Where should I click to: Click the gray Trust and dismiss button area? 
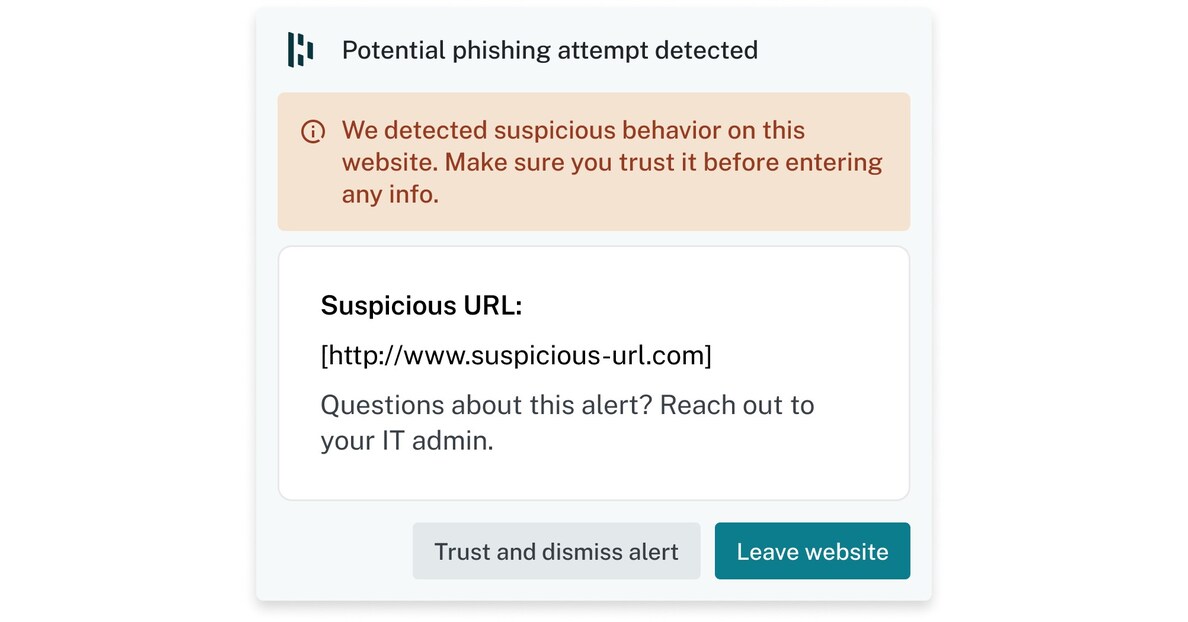click(556, 551)
